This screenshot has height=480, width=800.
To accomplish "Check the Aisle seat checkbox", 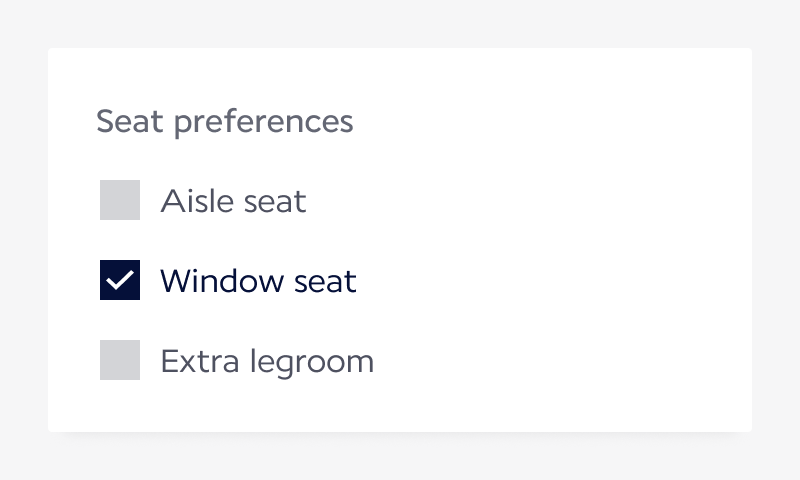I will pyautogui.click(x=120, y=200).
